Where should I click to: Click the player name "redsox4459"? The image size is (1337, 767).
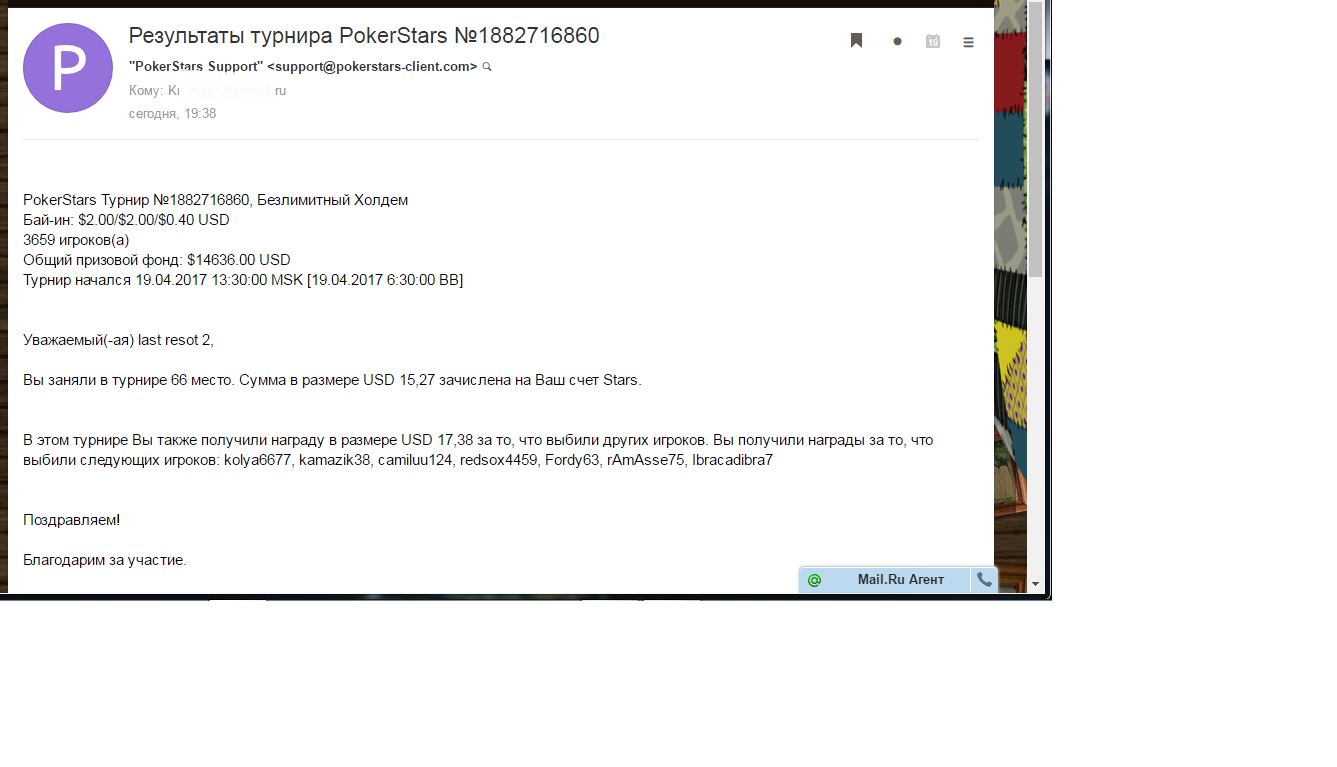(x=499, y=460)
